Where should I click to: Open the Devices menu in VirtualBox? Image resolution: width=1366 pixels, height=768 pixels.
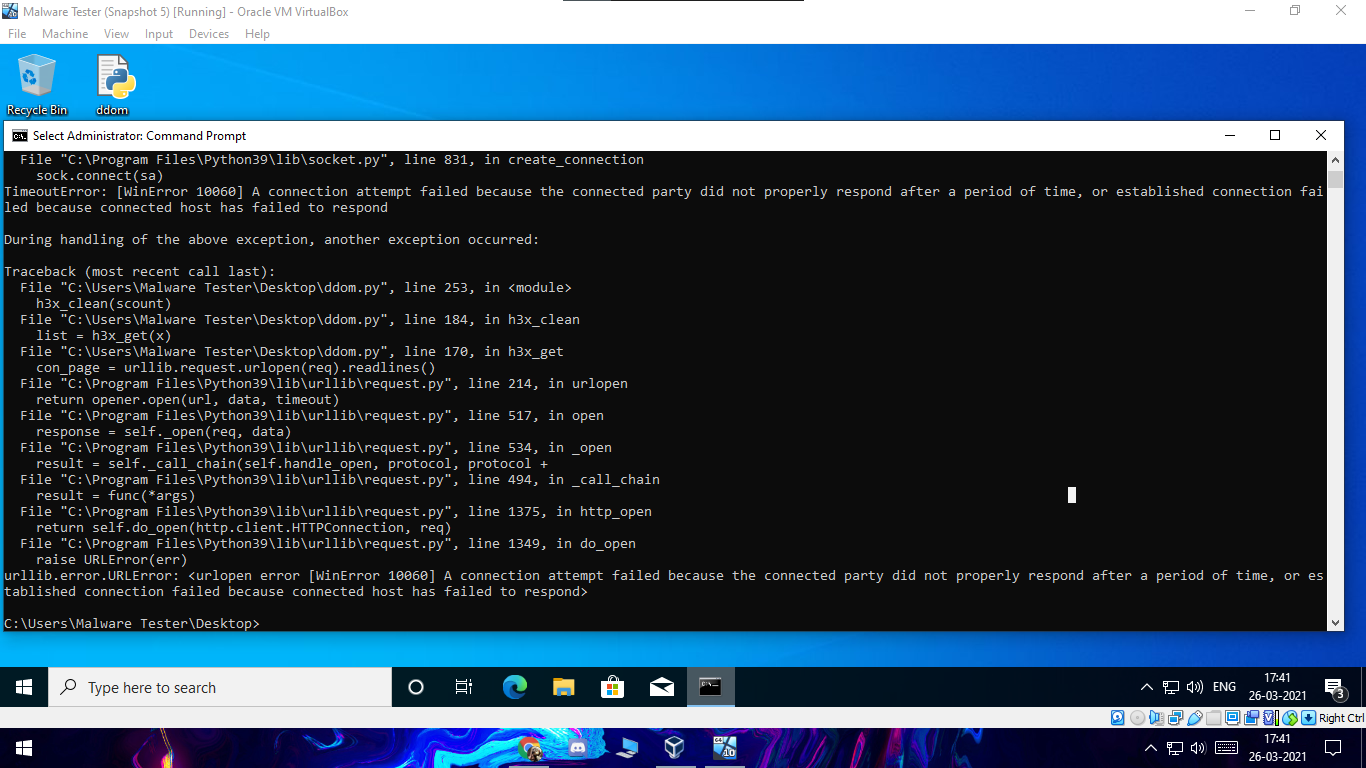(x=208, y=33)
